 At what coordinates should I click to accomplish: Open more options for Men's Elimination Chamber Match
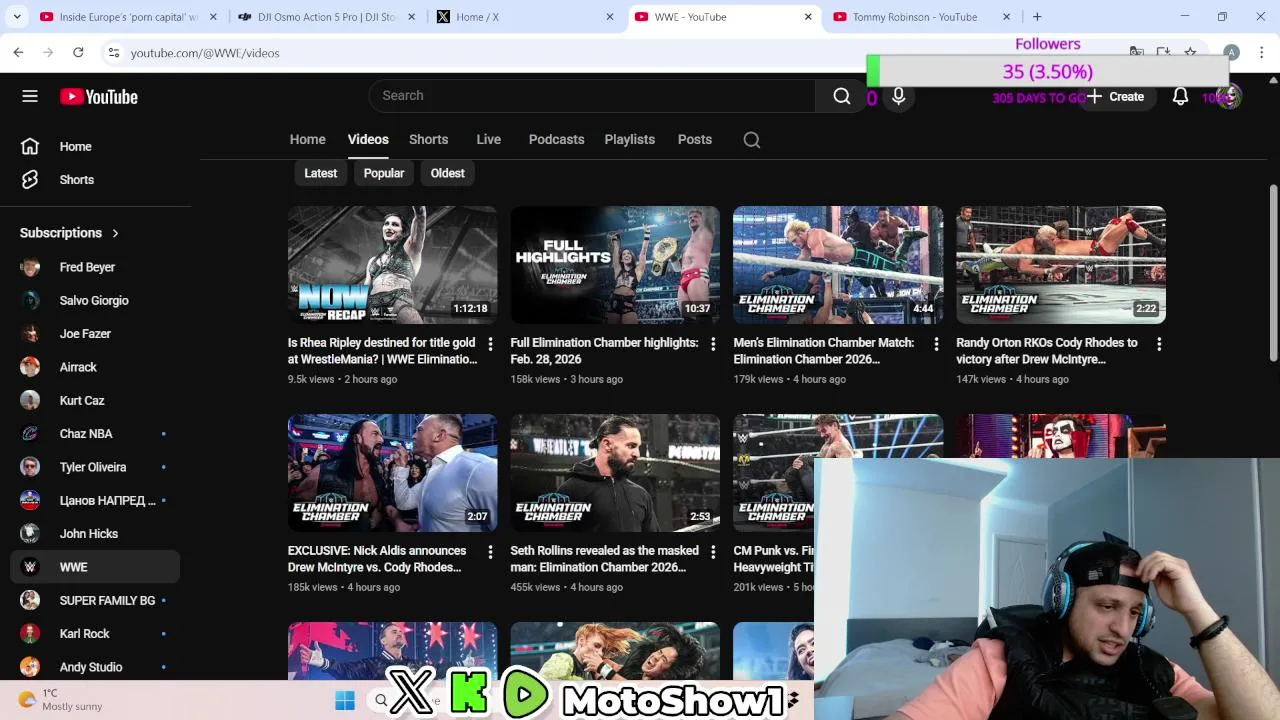pyautogui.click(x=936, y=344)
